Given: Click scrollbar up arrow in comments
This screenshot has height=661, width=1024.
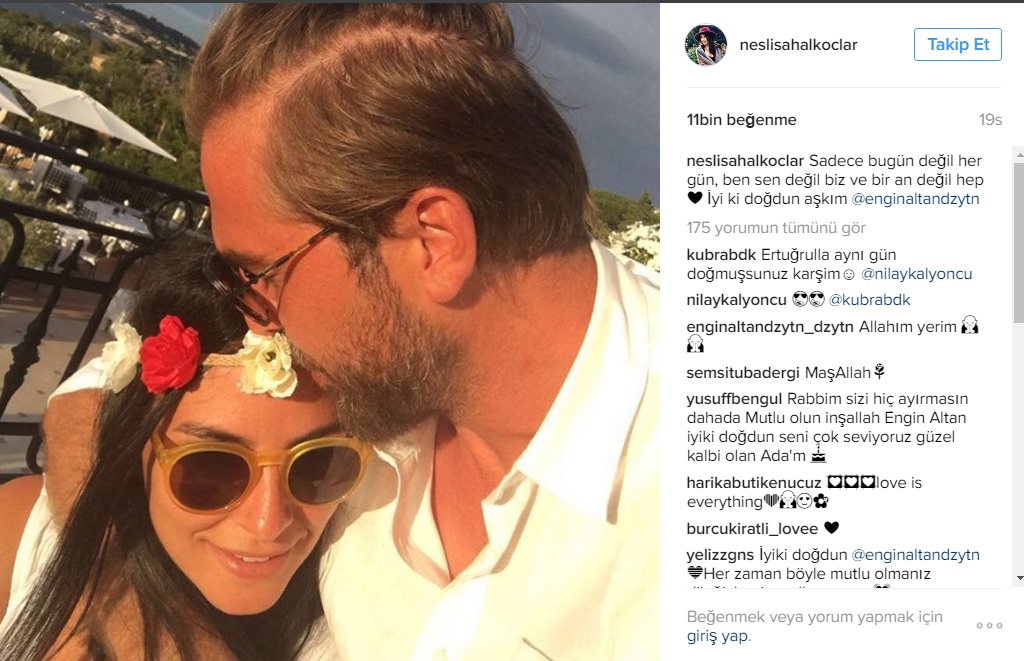Looking at the screenshot, I should [x=1019, y=155].
